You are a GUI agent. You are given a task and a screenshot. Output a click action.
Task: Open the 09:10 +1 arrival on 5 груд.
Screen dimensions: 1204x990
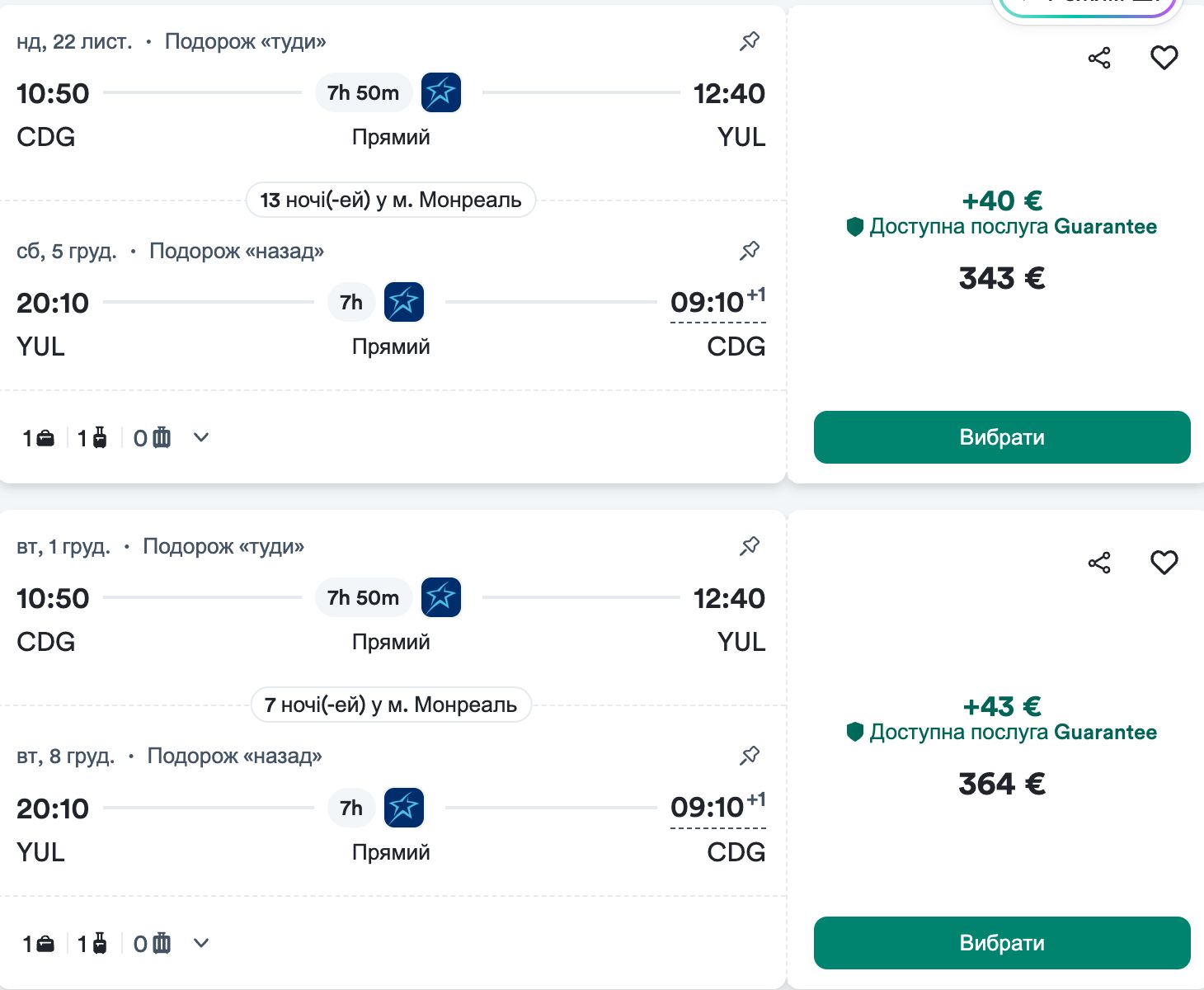coord(718,303)
